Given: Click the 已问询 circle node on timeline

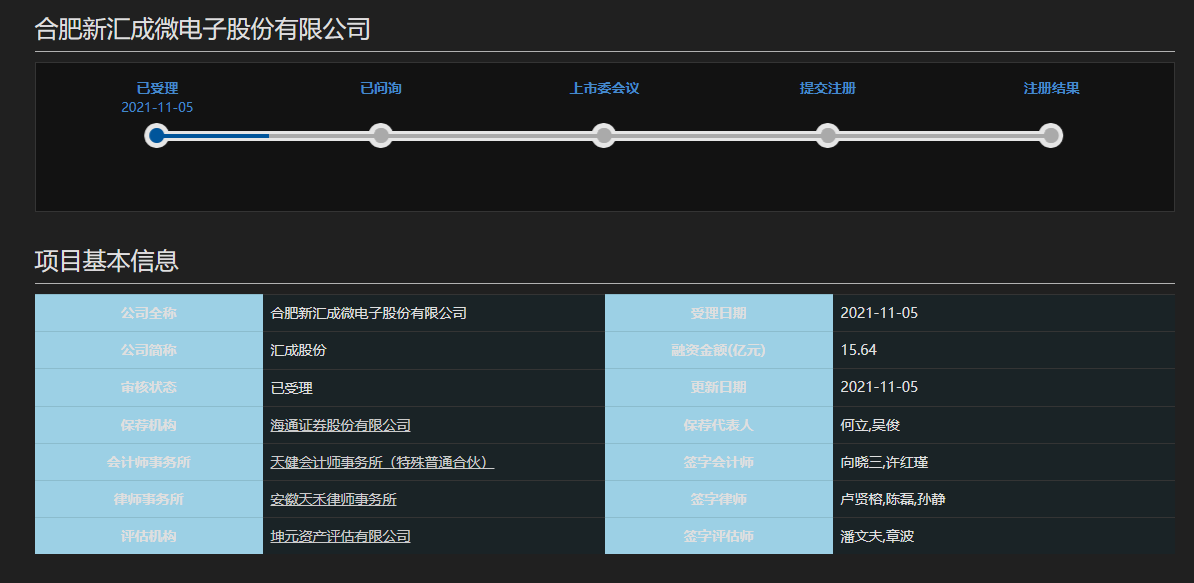Looking at the screenshot, I should (380, 135).
